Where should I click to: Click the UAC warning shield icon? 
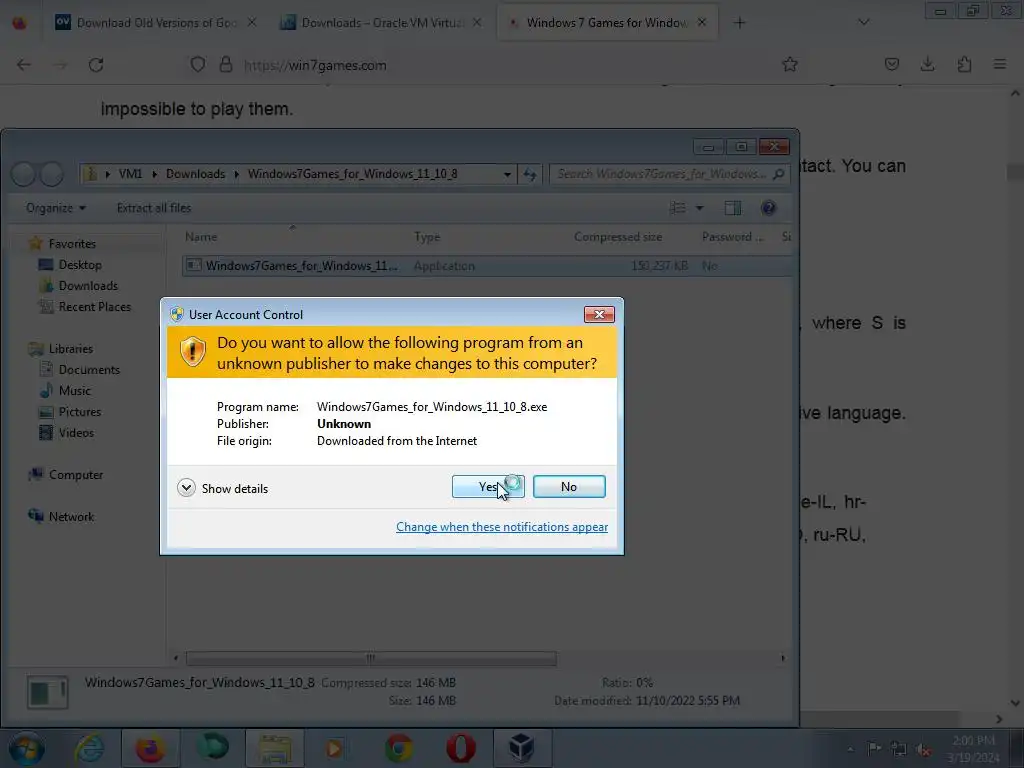point(193,352)
